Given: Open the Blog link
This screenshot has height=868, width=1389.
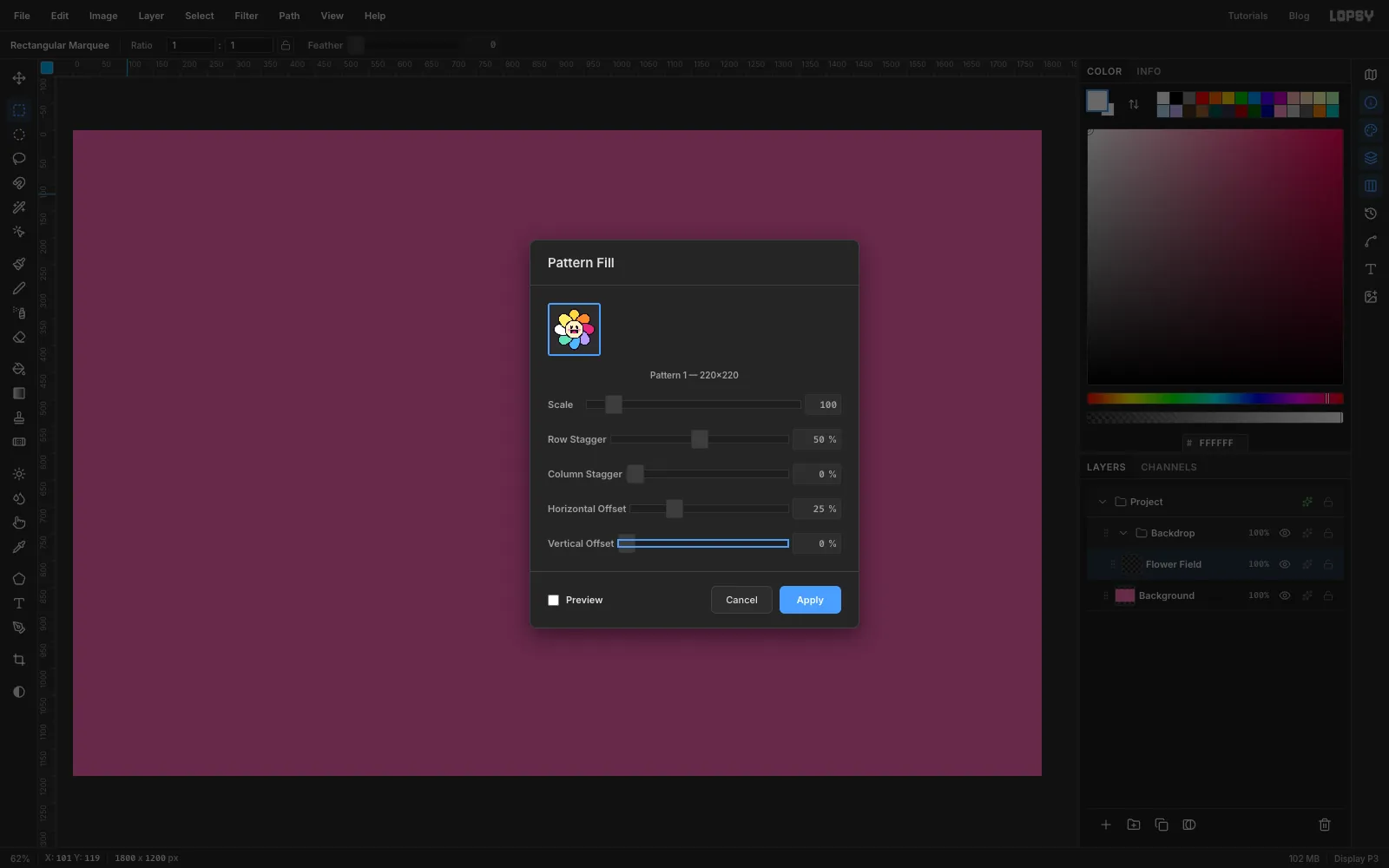Looking at the screenshot, I should click(x=1299, y=16).
